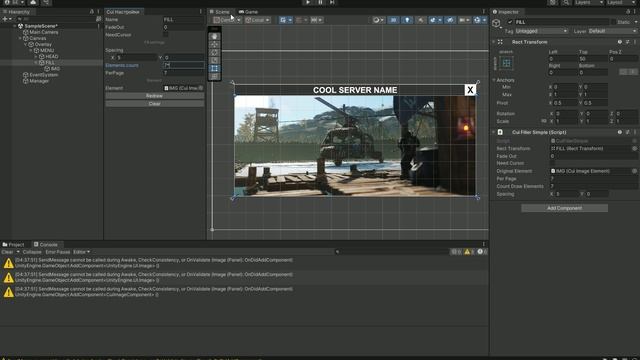
Task: Click the Hierarchy lock icon
Action: 91,12
